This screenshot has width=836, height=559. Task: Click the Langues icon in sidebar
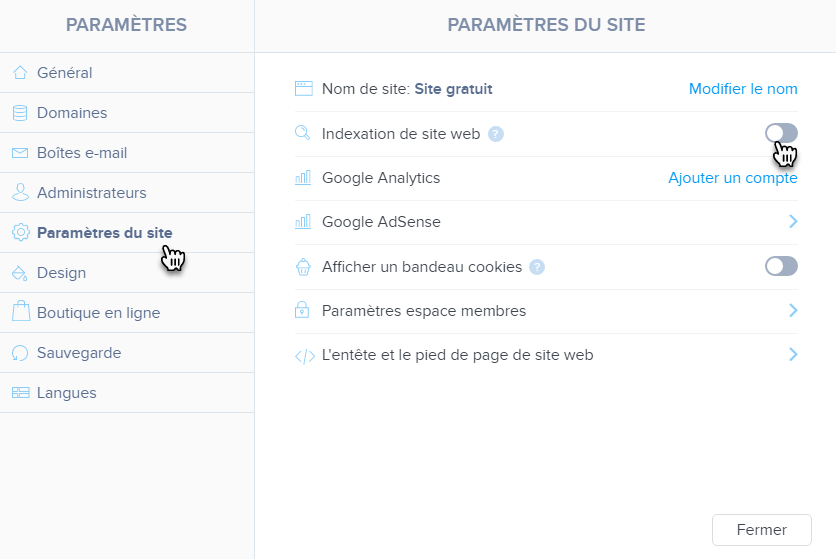tap(20, 393)
